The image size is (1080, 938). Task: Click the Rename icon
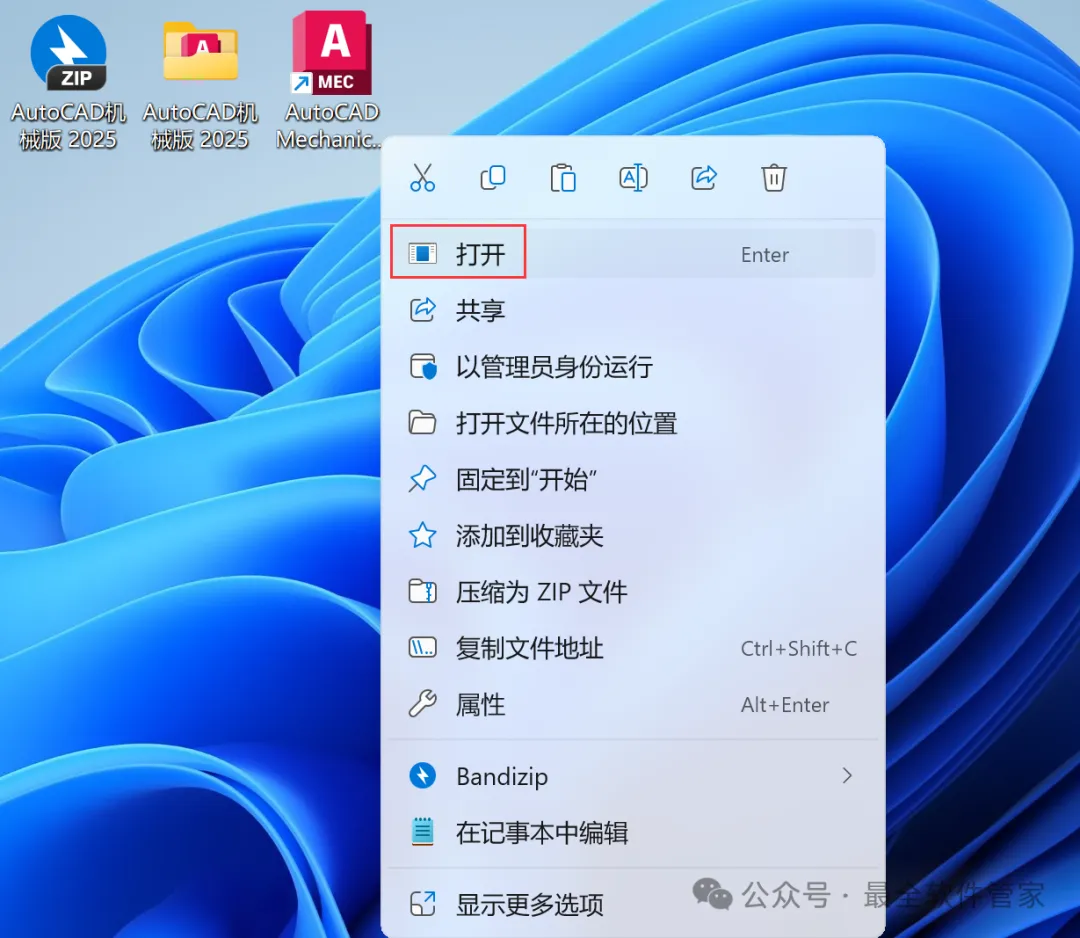633,178
